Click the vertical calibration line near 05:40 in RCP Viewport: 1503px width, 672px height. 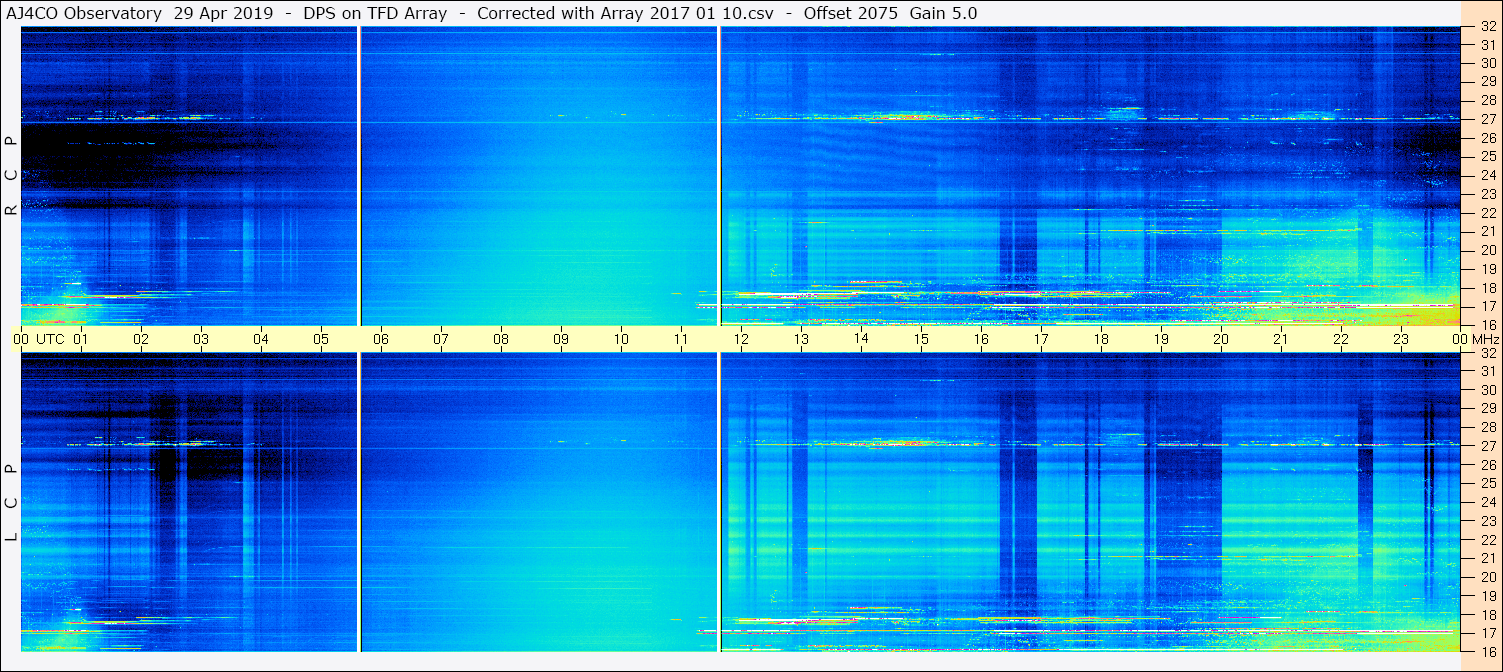359,176
